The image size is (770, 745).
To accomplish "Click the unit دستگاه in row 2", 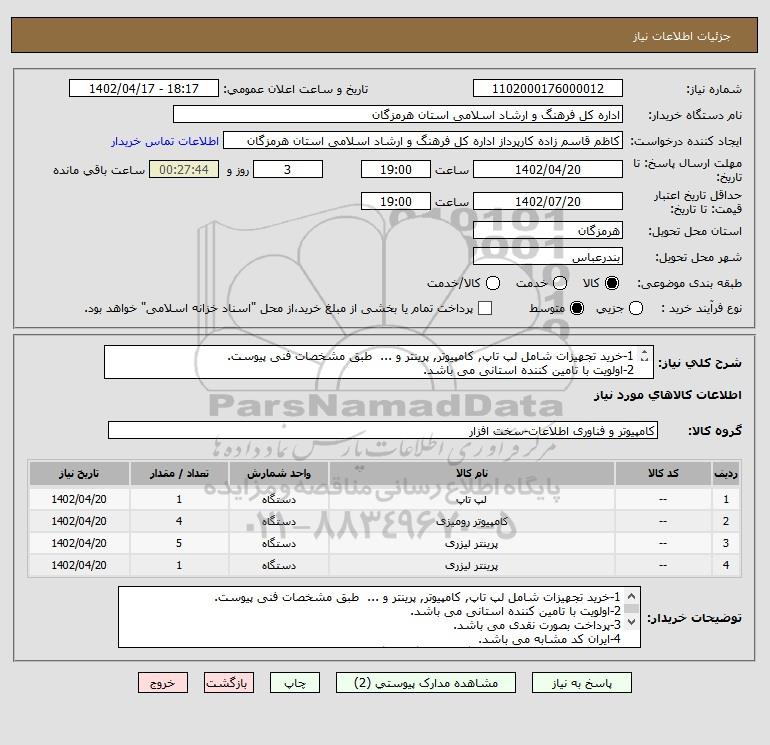I will click(x=278, y=522).
